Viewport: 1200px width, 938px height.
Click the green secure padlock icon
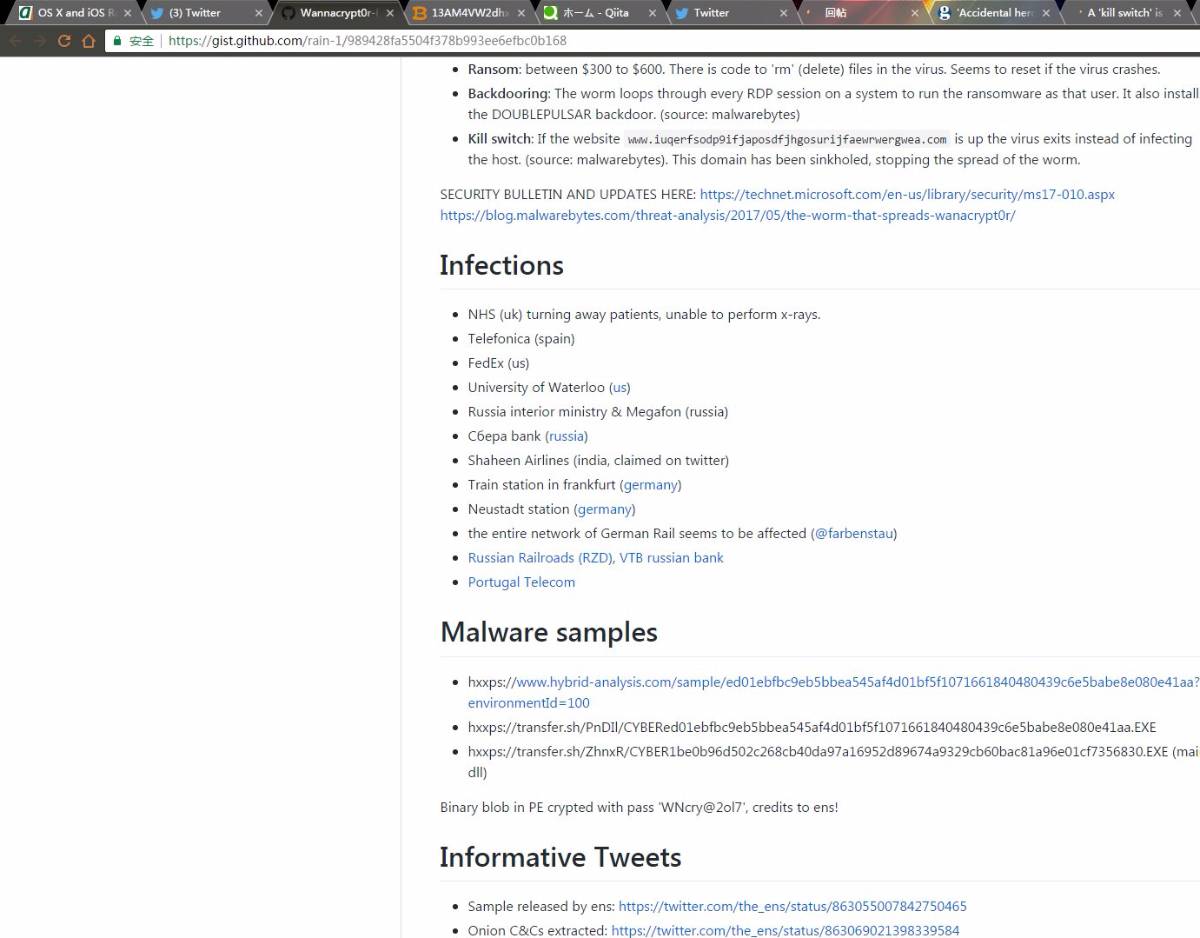[118, 41]
